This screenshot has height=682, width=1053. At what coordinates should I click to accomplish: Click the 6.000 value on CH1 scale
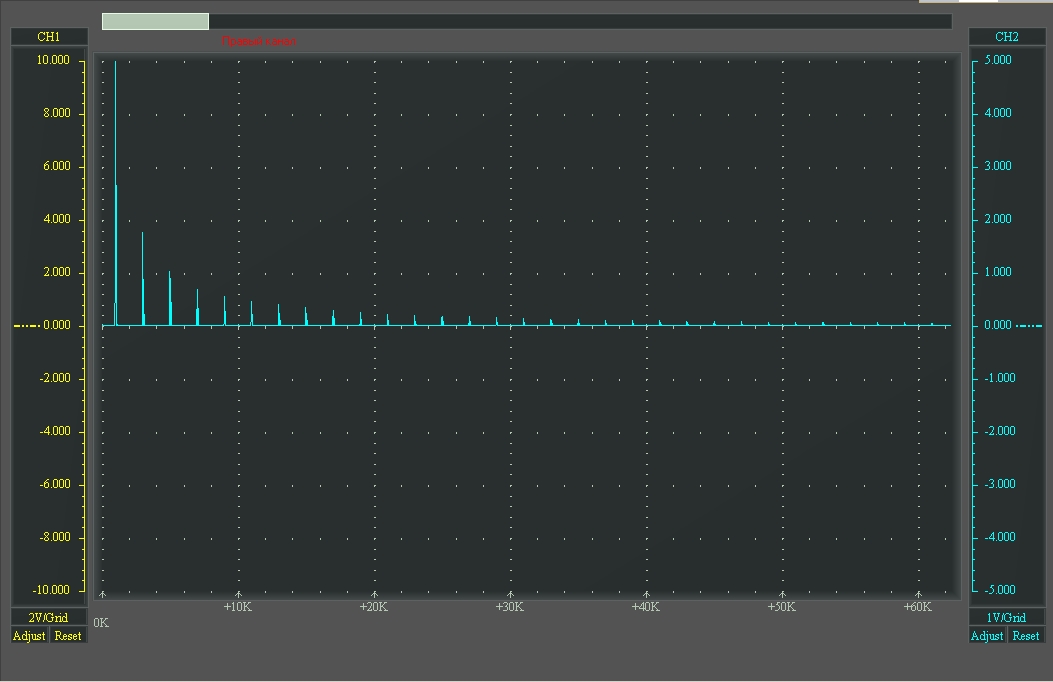[x=56, y=166]
